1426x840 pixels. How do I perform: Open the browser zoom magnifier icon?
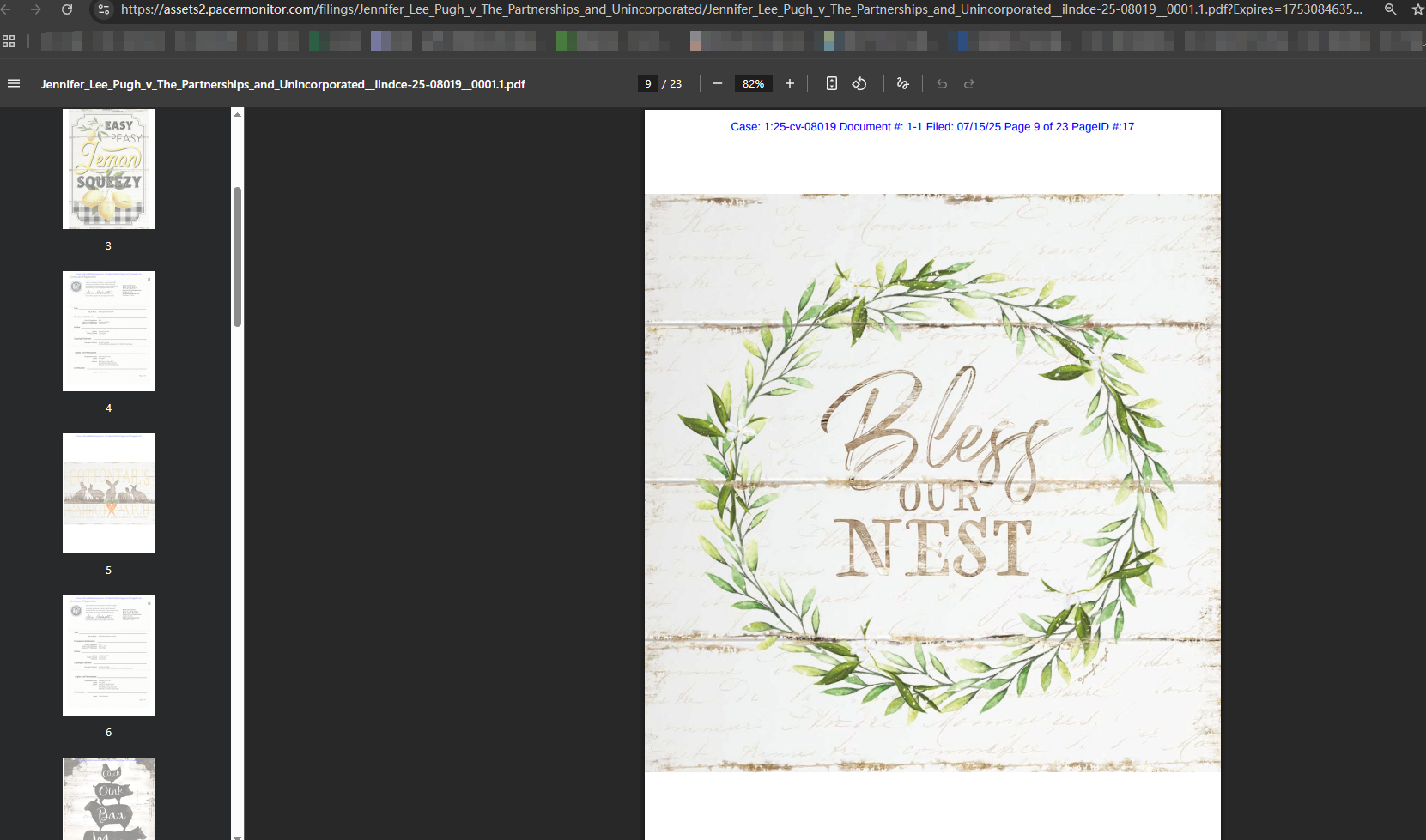1391,9
